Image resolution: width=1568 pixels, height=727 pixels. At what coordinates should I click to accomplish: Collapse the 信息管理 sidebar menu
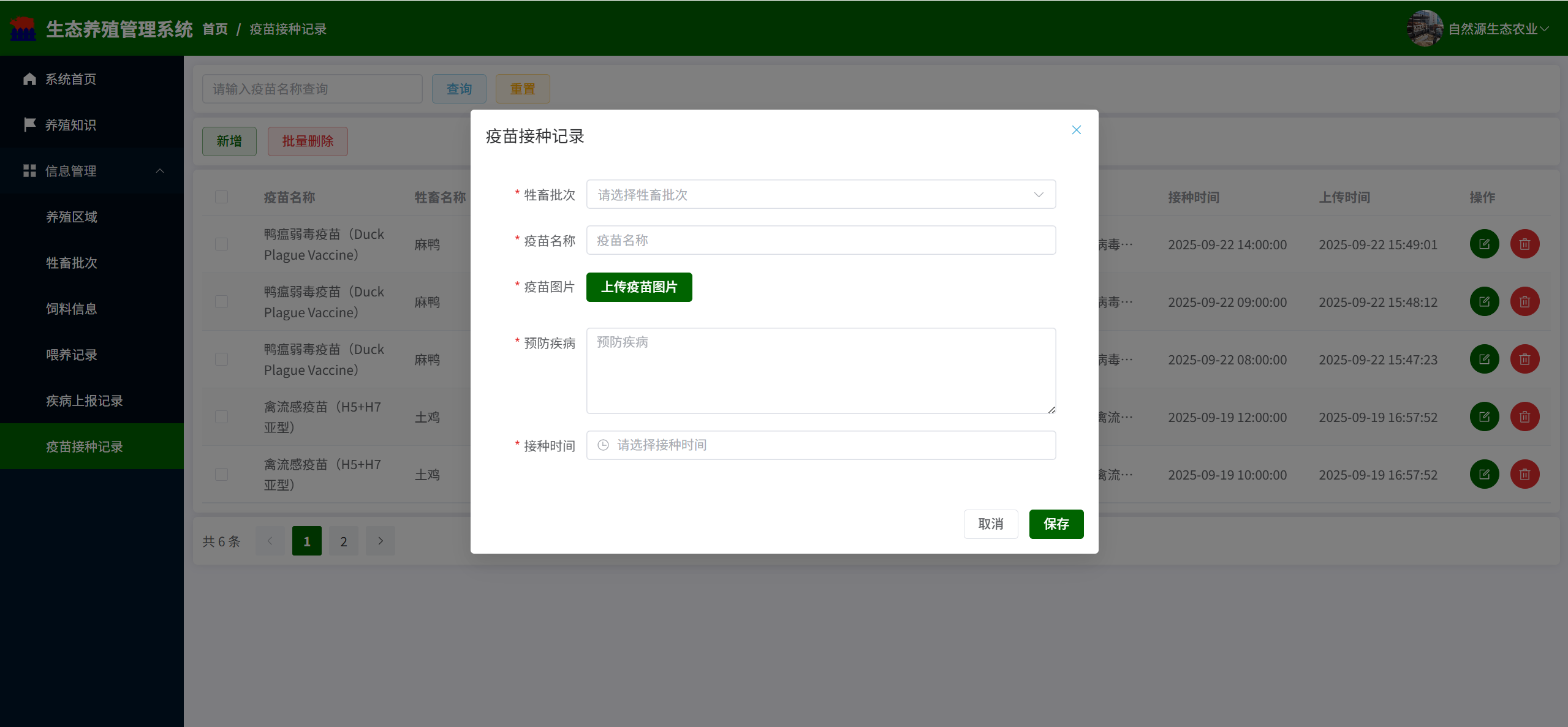pos(160,171)
